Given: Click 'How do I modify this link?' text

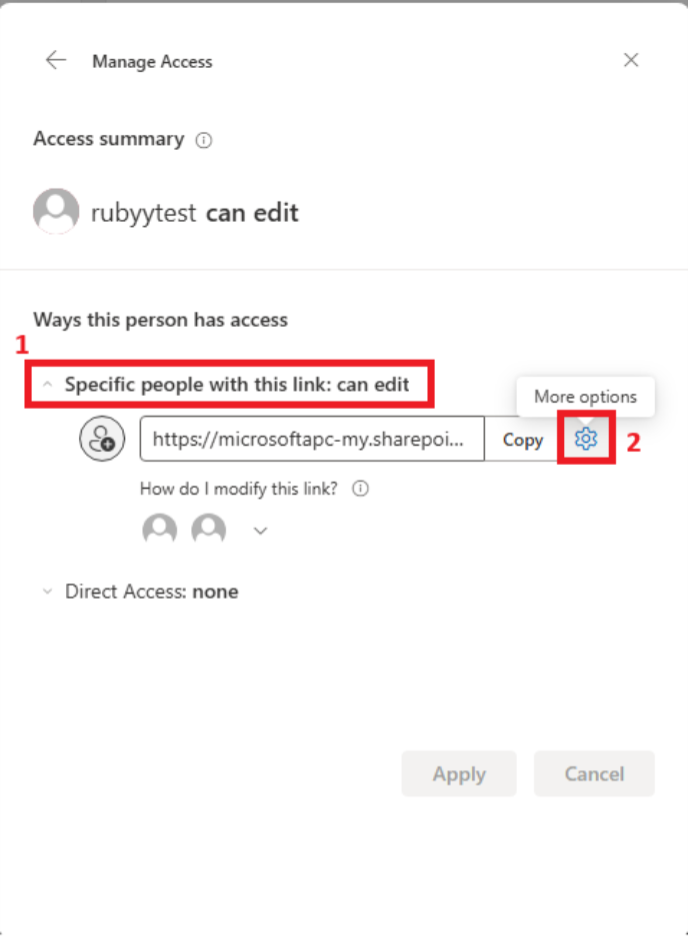Looking at the screenshot, I should coord(239,489).
